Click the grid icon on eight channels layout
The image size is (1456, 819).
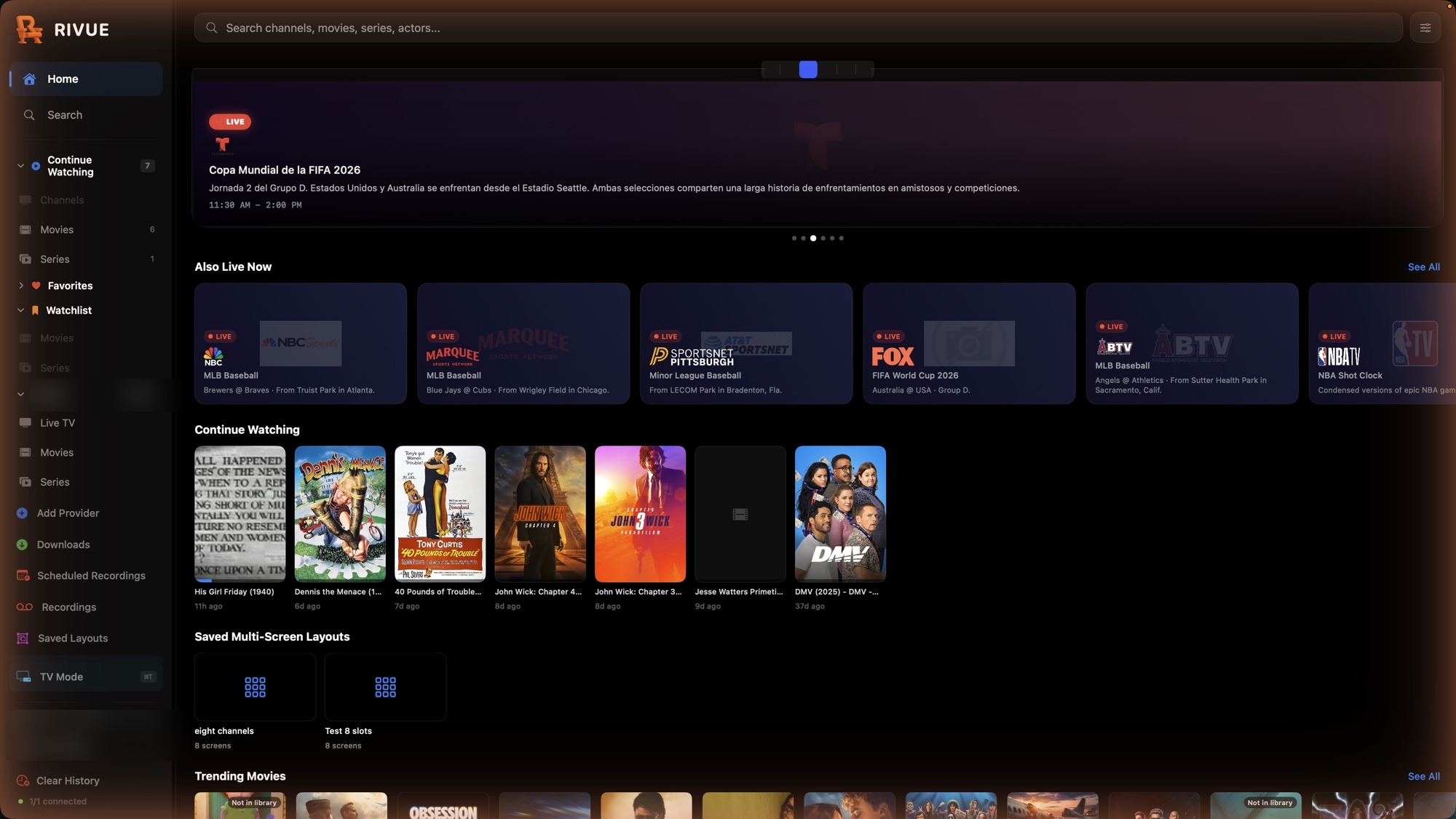[255, 687]
